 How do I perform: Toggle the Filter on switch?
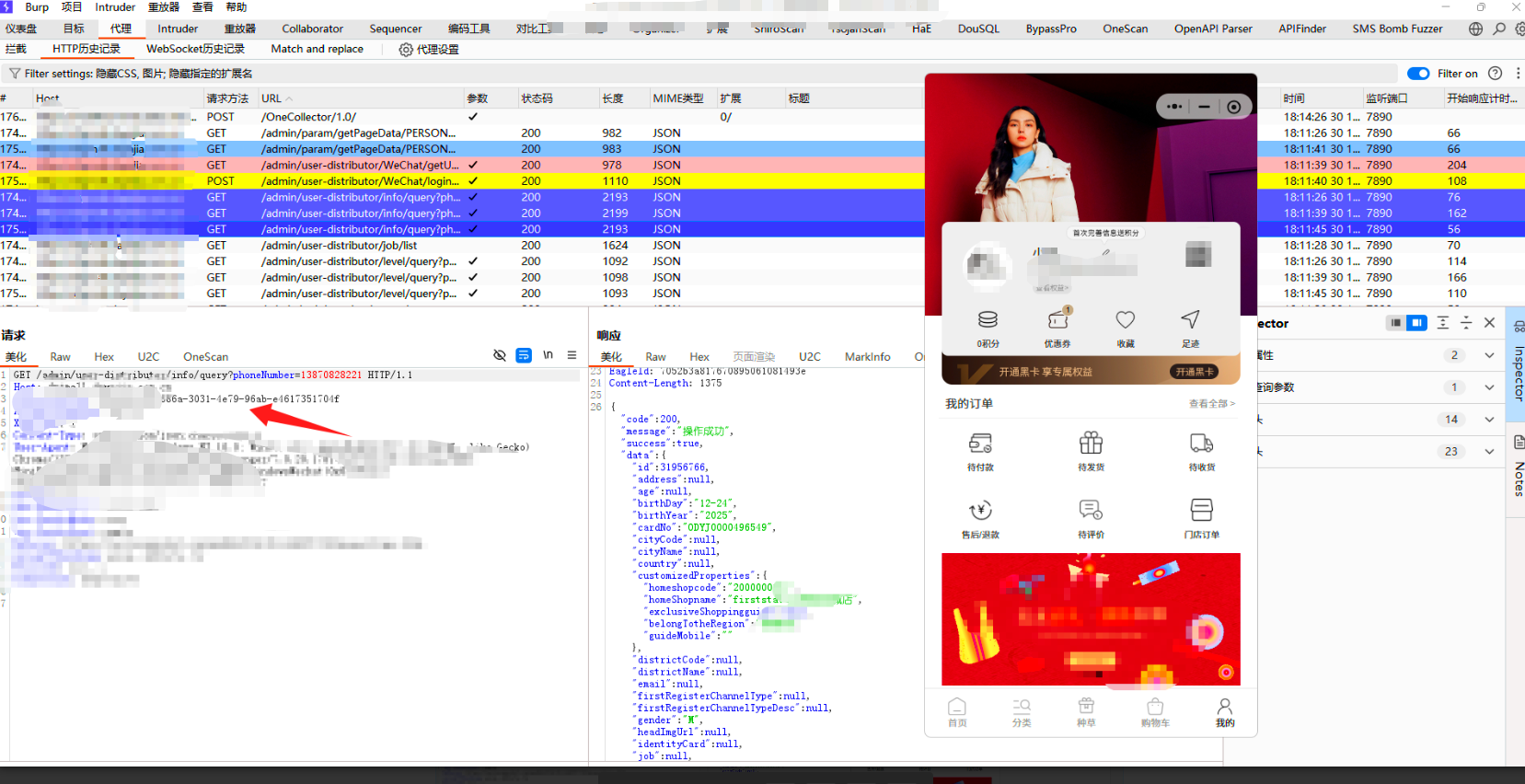tap(1418, 74)
